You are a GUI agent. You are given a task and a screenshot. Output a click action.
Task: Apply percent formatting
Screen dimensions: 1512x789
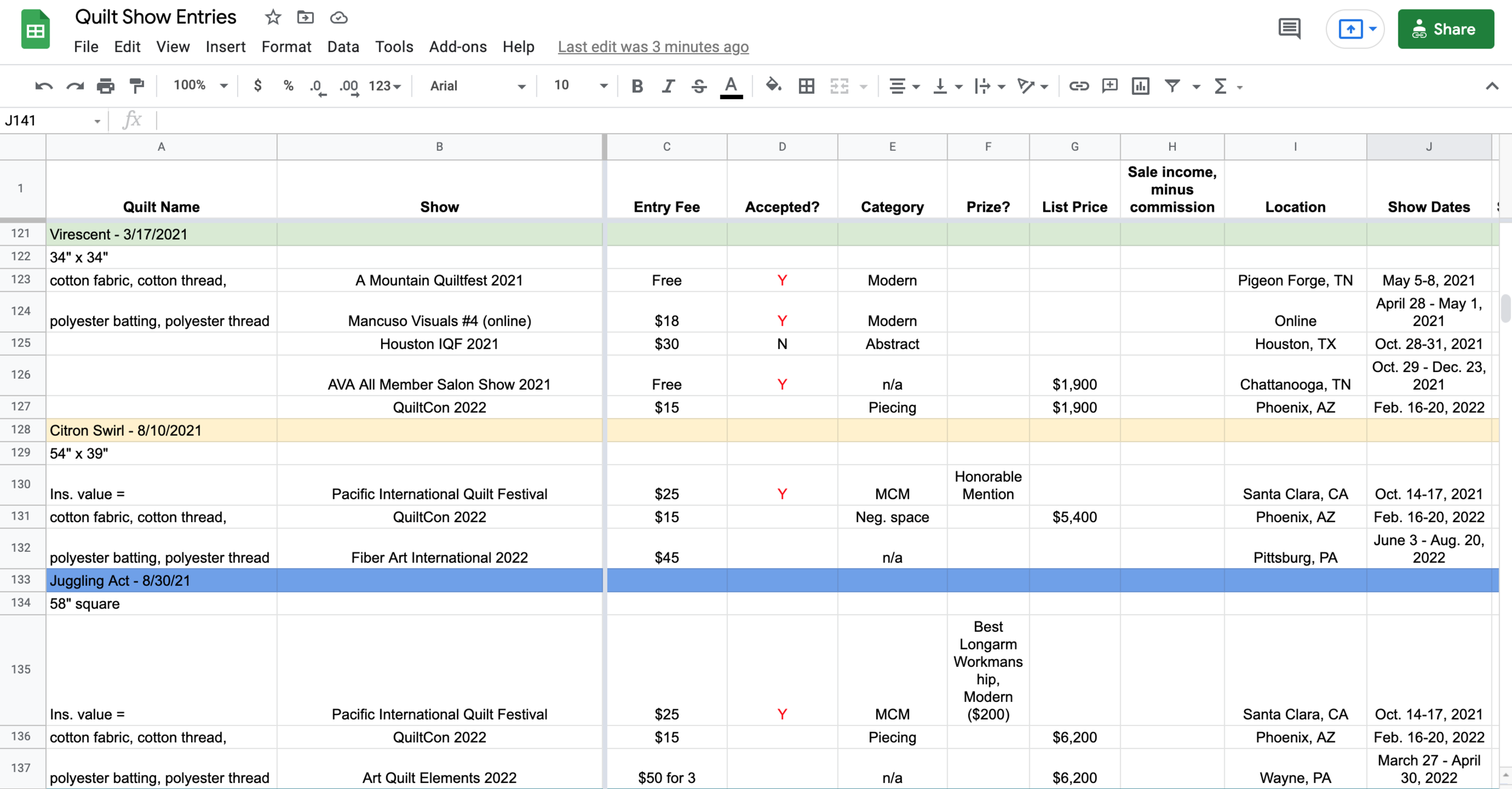(288, 85)
